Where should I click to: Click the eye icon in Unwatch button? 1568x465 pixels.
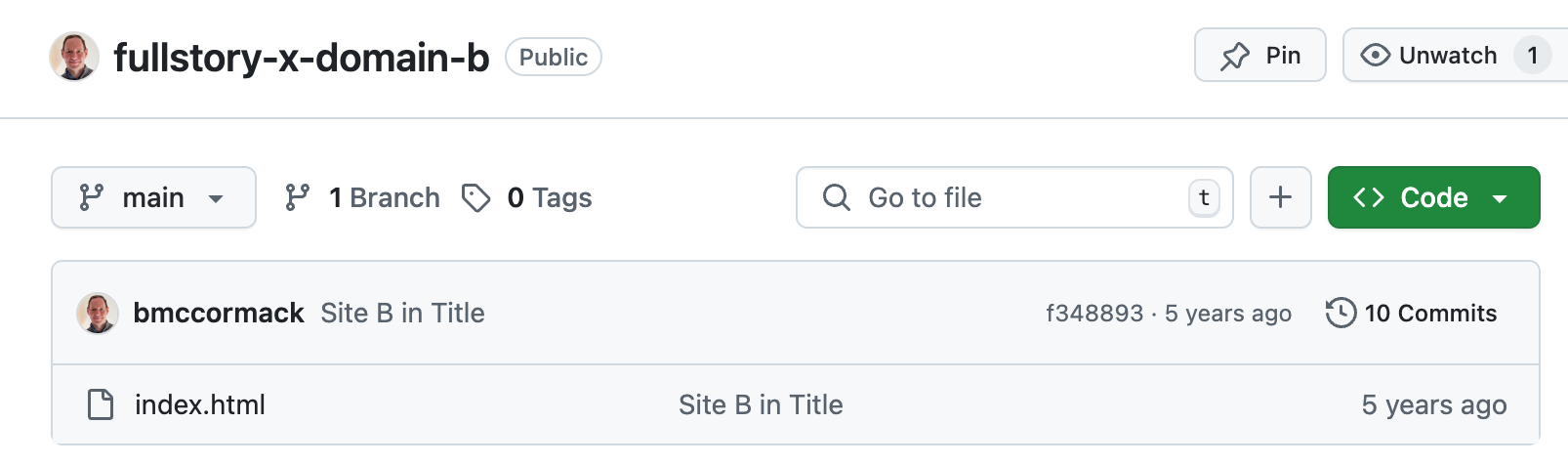click(x=1375, y=56)
